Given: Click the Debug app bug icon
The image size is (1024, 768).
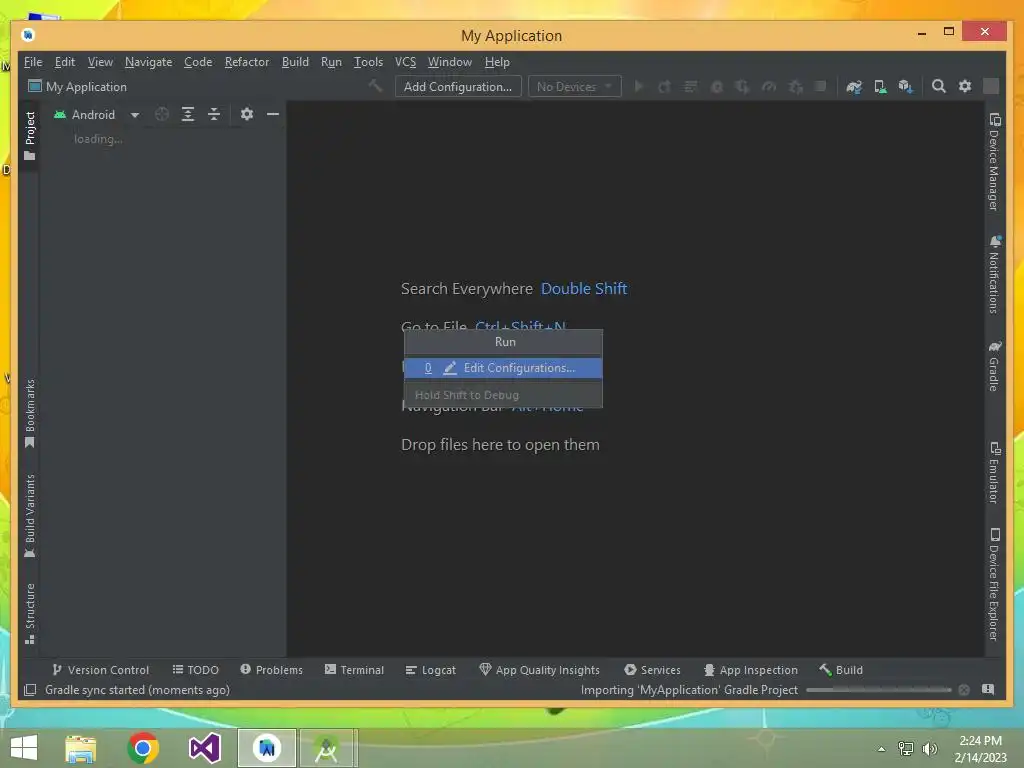Looking at the screenshot, I should 716,86.
